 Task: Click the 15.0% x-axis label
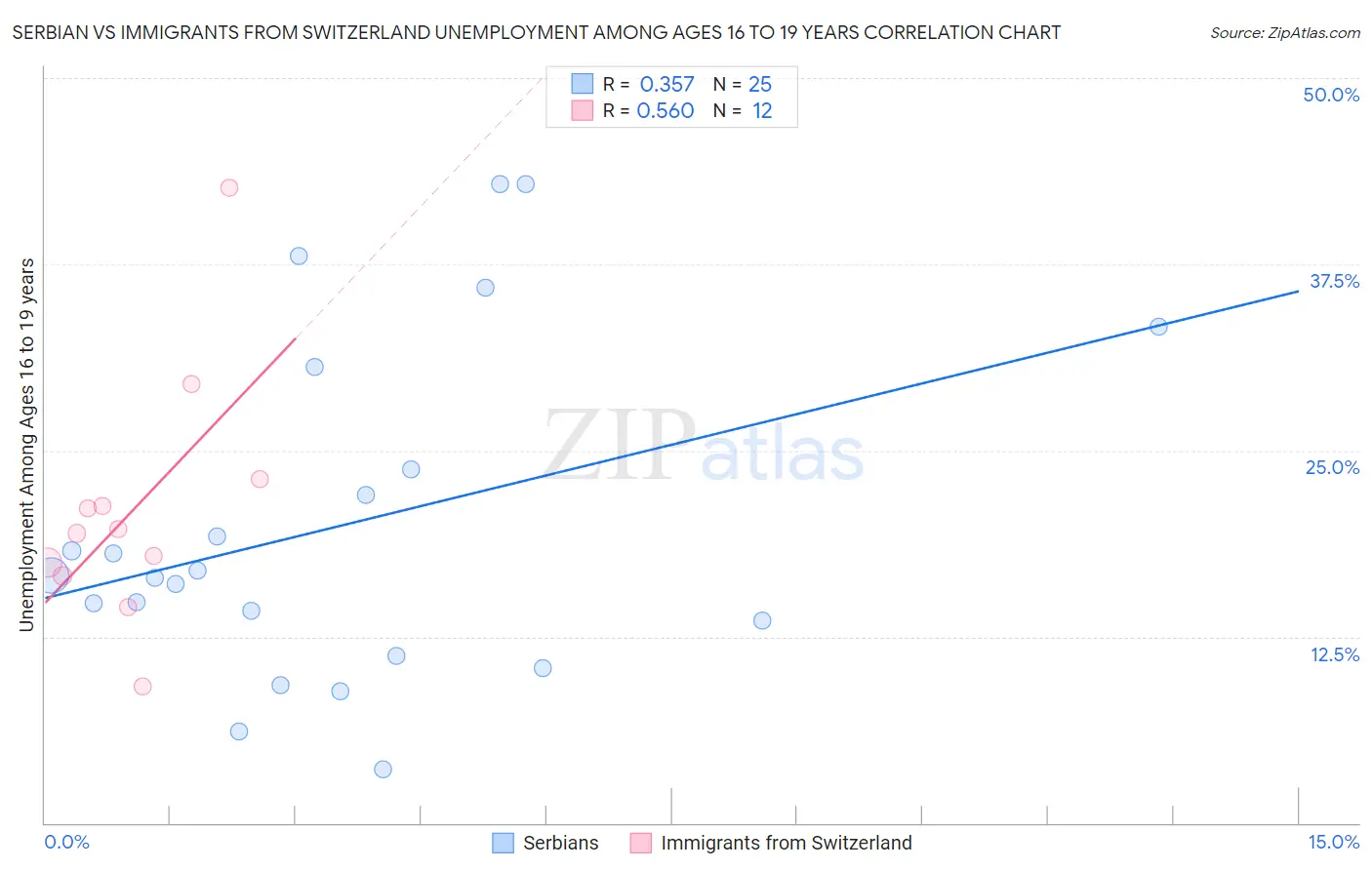point(1333,842)
